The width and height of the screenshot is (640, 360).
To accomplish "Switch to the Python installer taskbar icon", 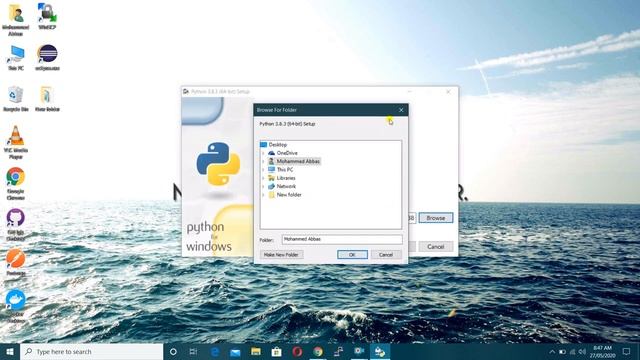I will tap(380, 351).
